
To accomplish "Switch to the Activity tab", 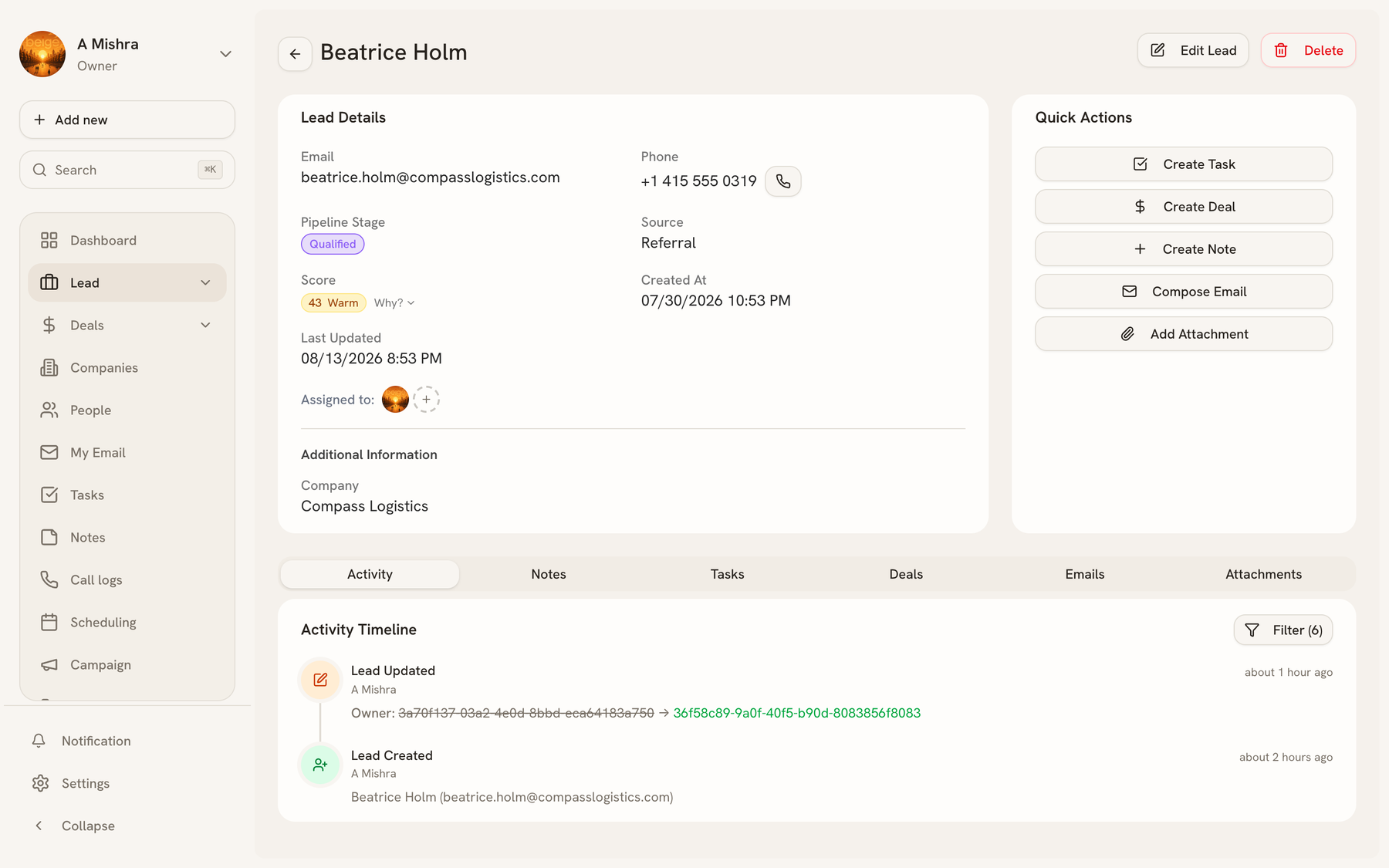I will (370, 575).
